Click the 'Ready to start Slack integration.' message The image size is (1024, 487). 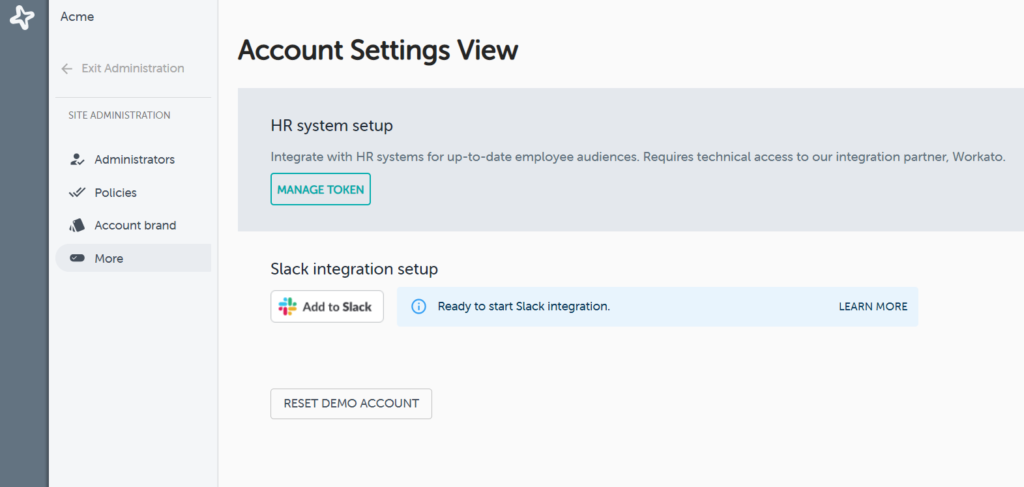[524, 306]
